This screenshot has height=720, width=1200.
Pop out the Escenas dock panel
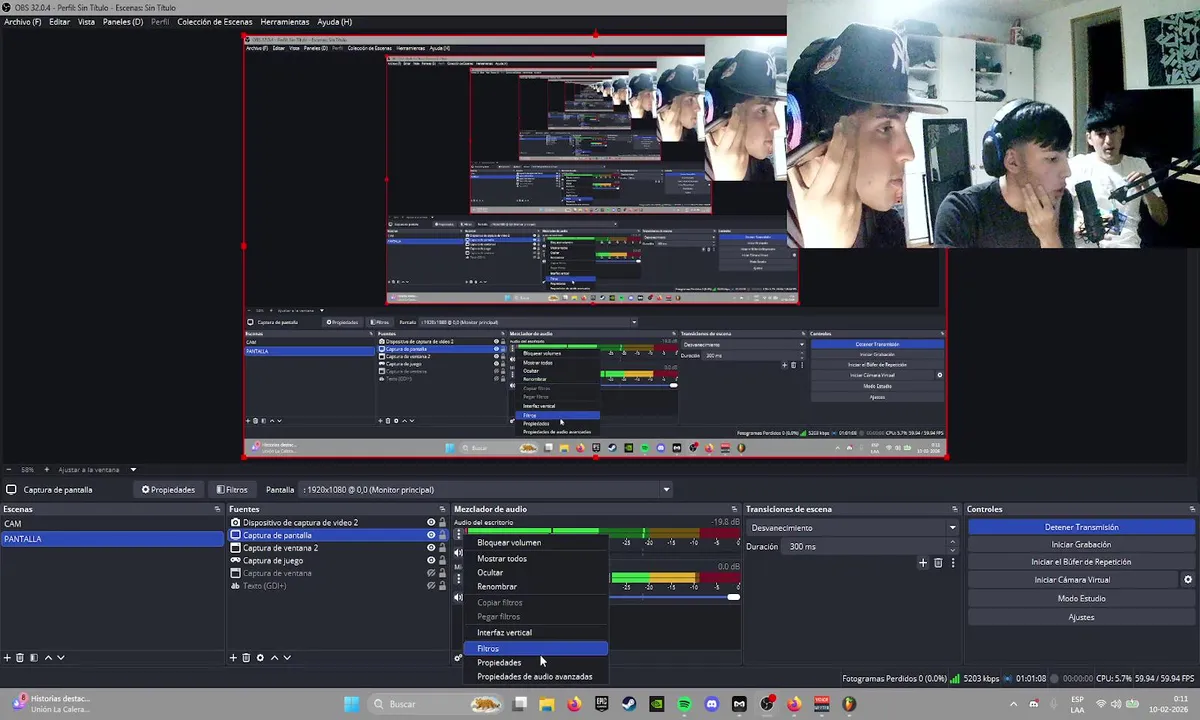(218, 510)
